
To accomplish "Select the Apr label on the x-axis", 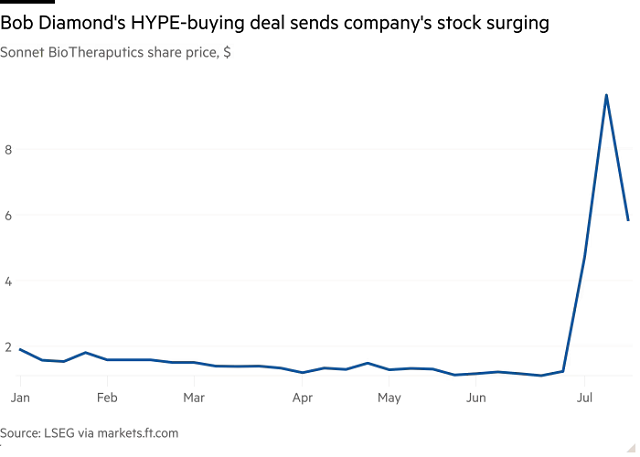I will 302,397.
